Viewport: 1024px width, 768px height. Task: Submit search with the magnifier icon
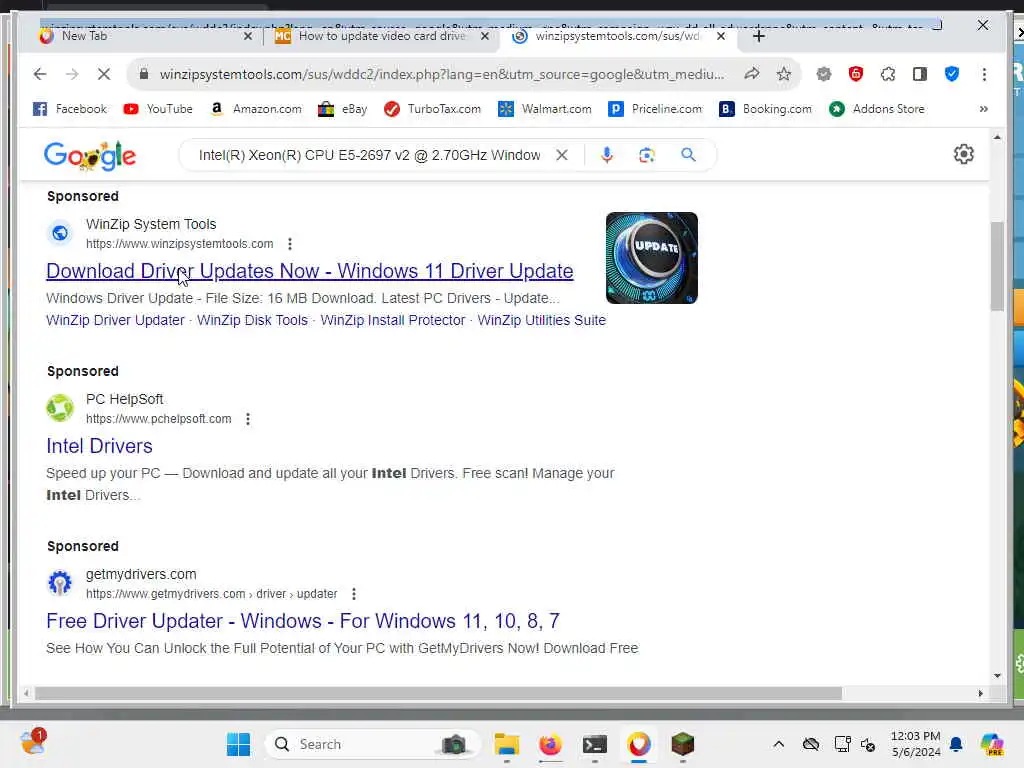click(x=688, y=155)
